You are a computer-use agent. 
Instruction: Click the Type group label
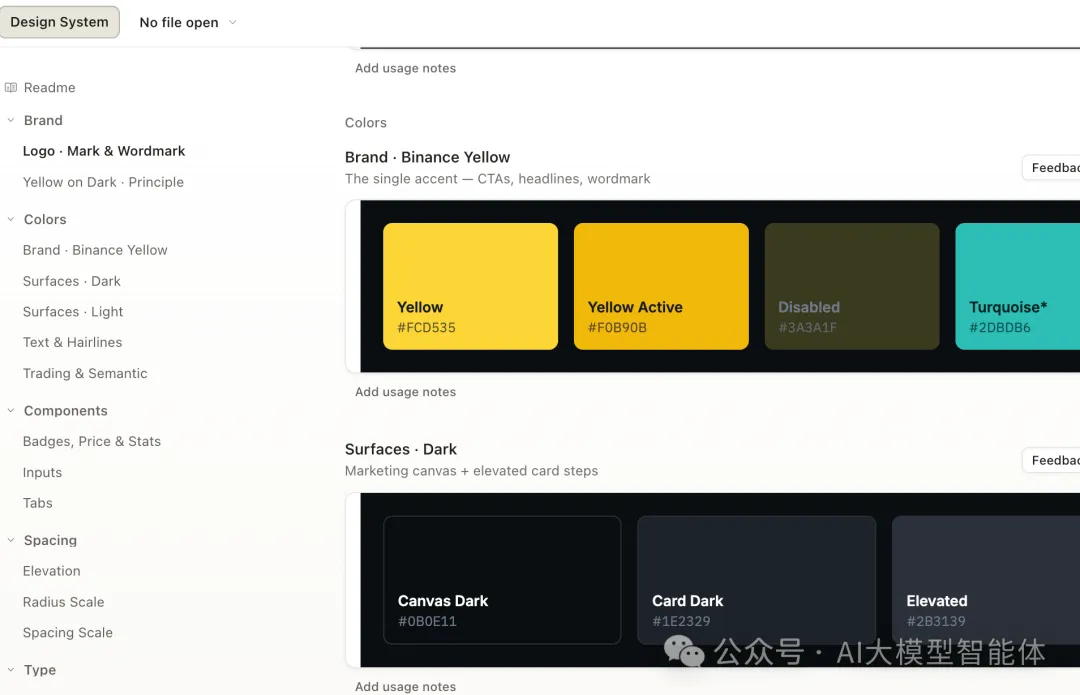click(40, 670)
